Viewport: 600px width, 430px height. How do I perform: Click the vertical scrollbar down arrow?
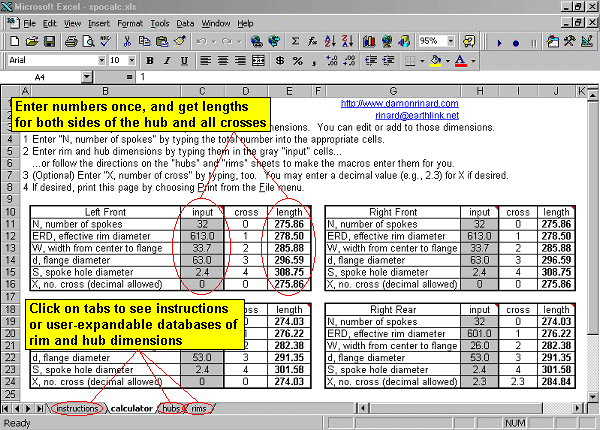[593, 396]
